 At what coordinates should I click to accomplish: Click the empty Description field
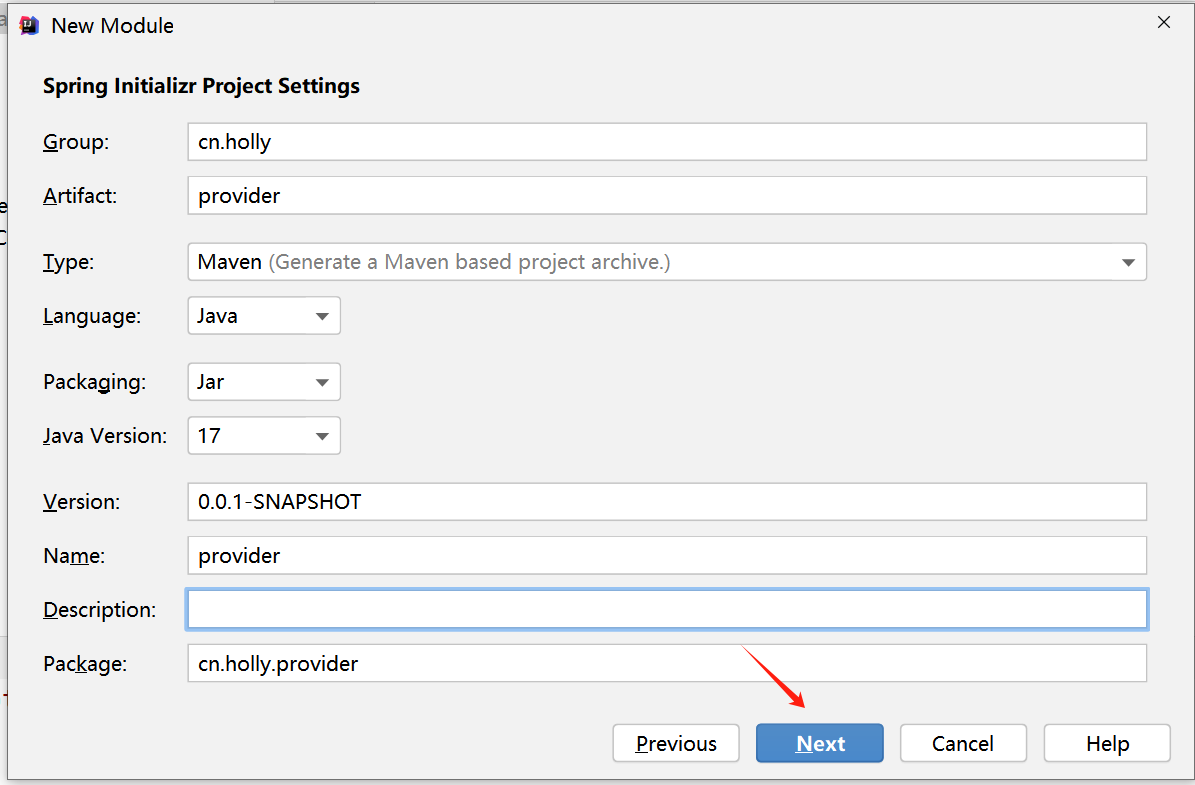(x=666, y=609)
